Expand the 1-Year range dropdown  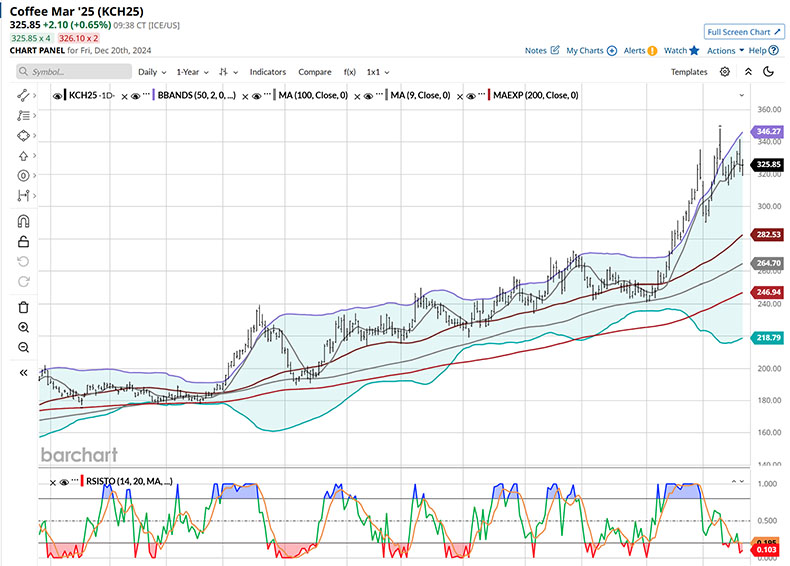[193, 72]
